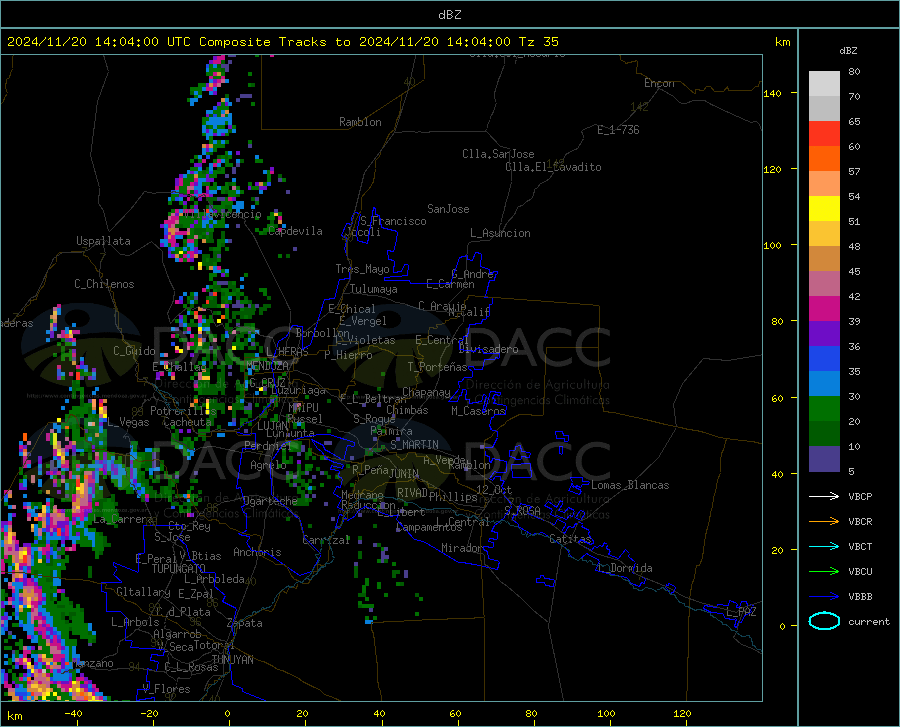The height and width of the screenshot is (727, 900).
Task: Select the blue 35 dBZ color swatch
Action: click(824, 359)
